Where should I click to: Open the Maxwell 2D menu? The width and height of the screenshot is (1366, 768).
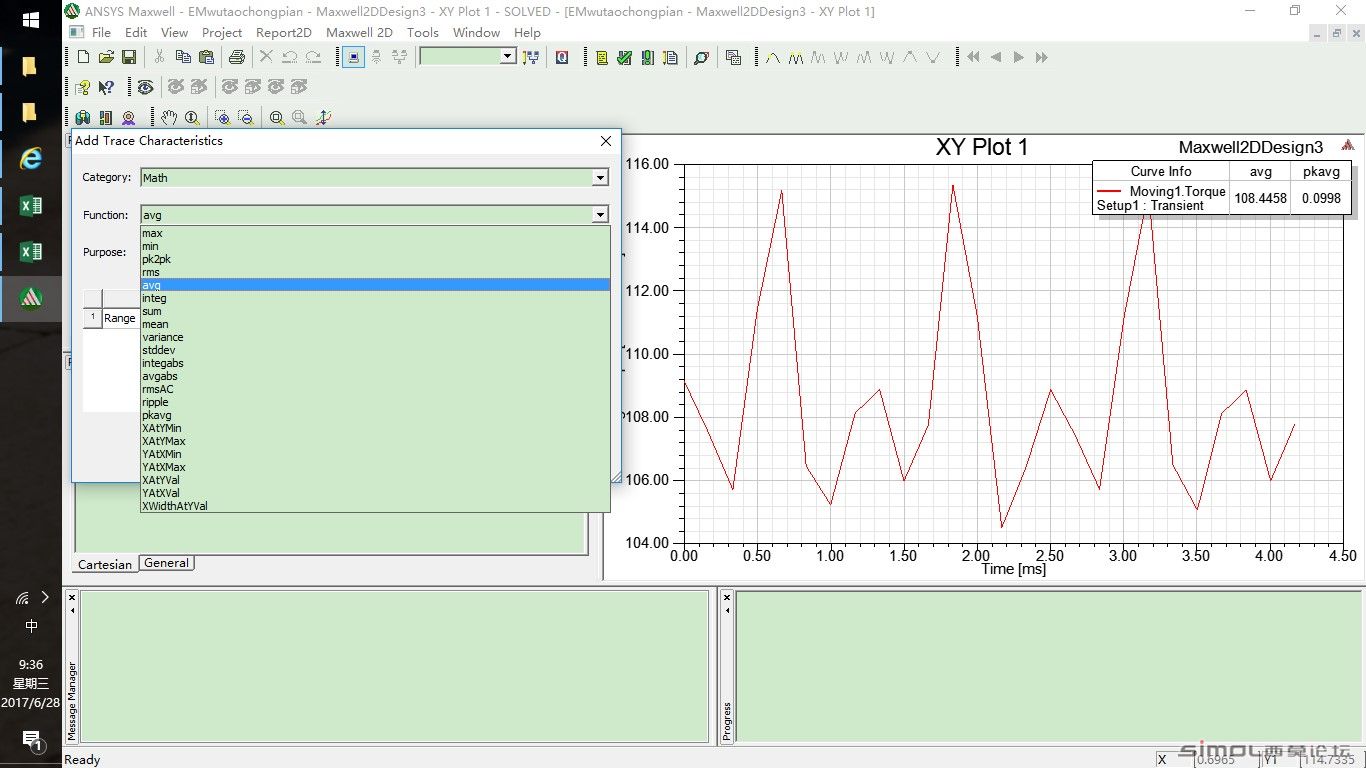tap(359, 32)
